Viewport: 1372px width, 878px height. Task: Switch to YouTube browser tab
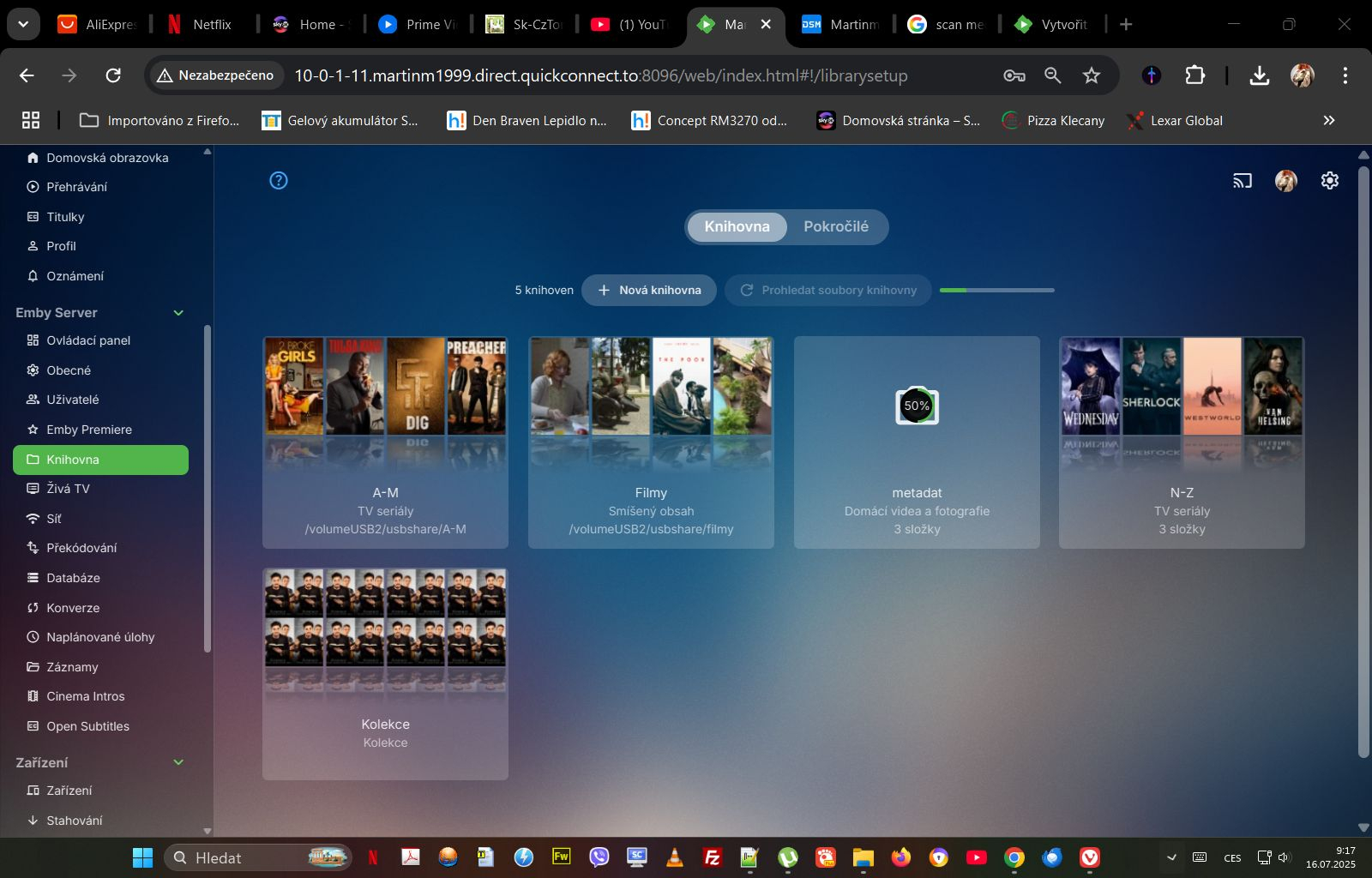point(632,24)
